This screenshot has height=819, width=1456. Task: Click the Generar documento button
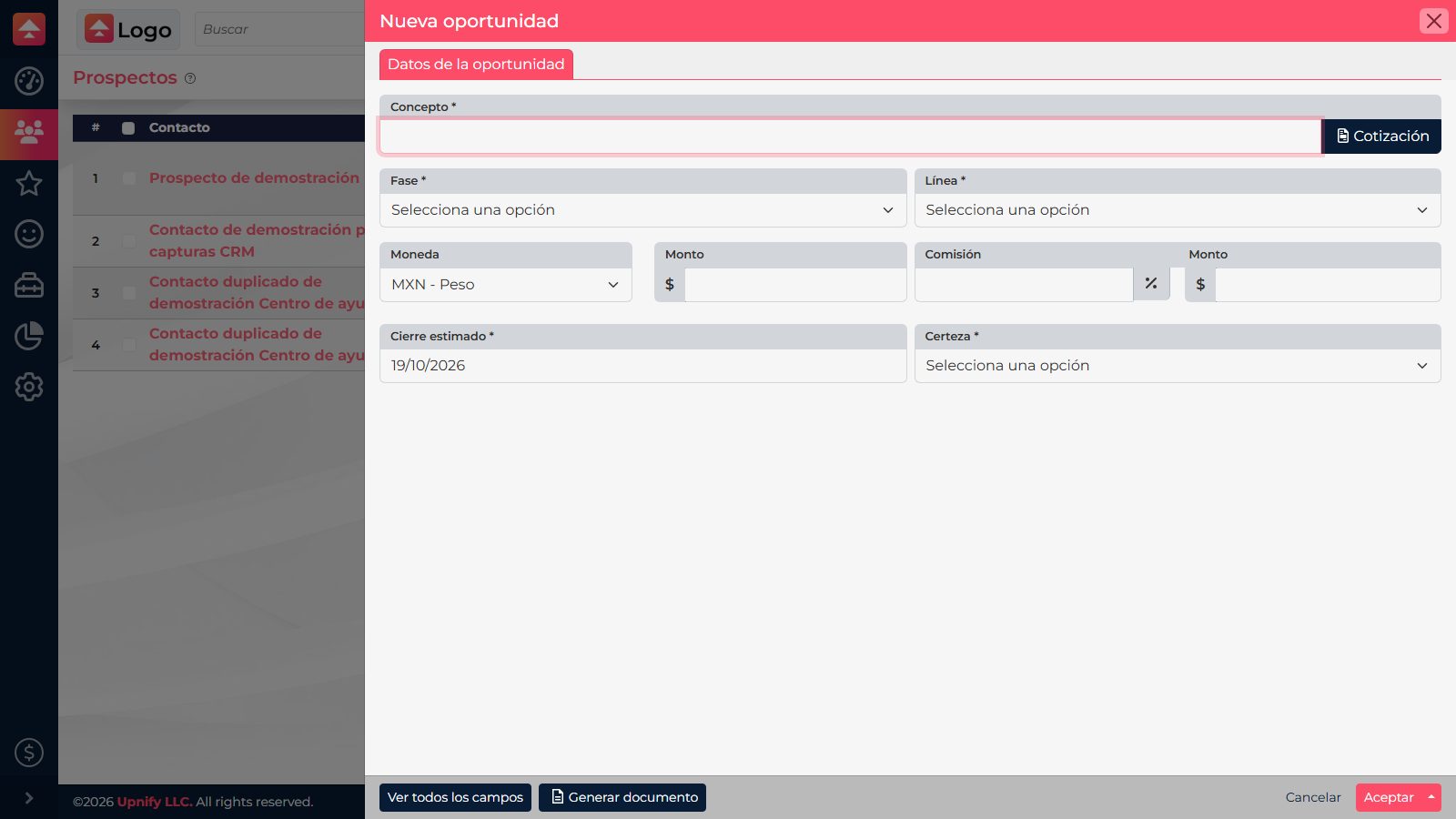pyautogui.click(x=622, y=797)
